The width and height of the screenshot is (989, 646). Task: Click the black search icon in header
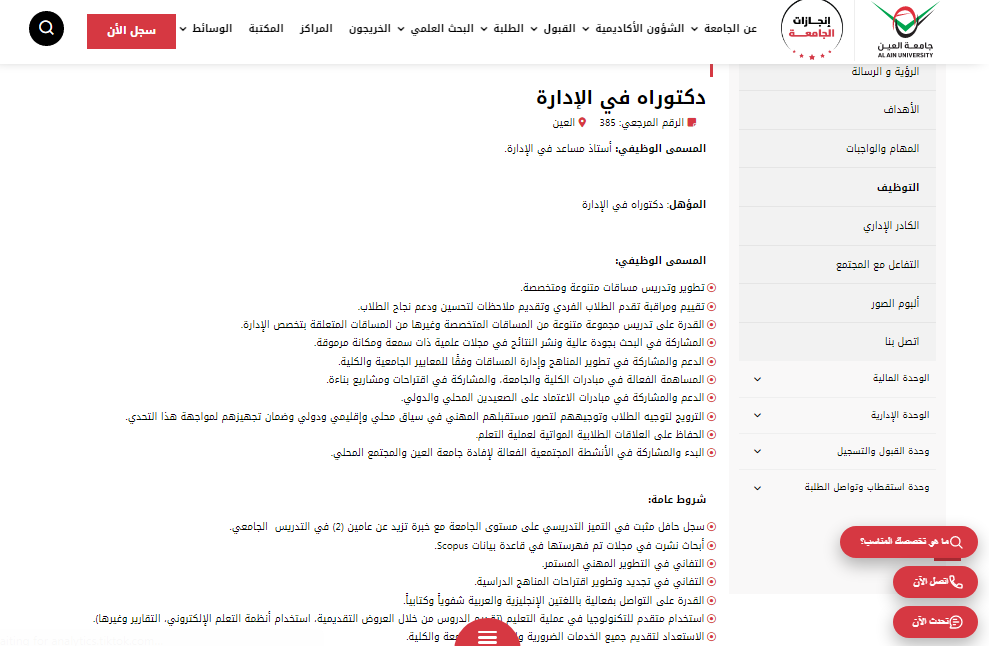[46, 29]
